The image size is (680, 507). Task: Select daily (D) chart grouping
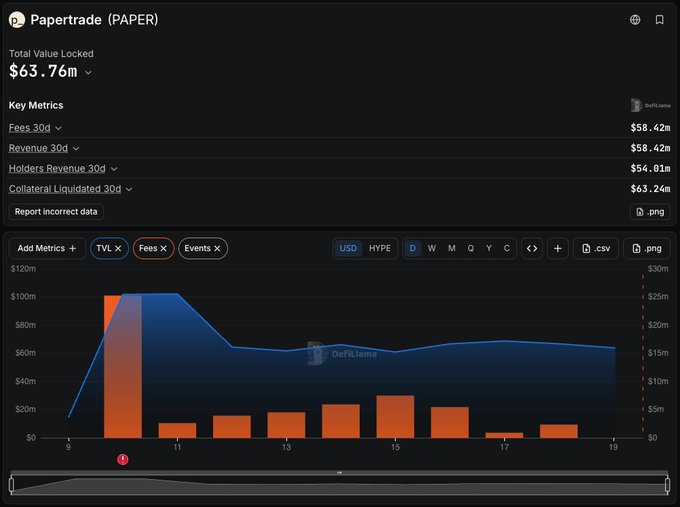coord(412,248)
